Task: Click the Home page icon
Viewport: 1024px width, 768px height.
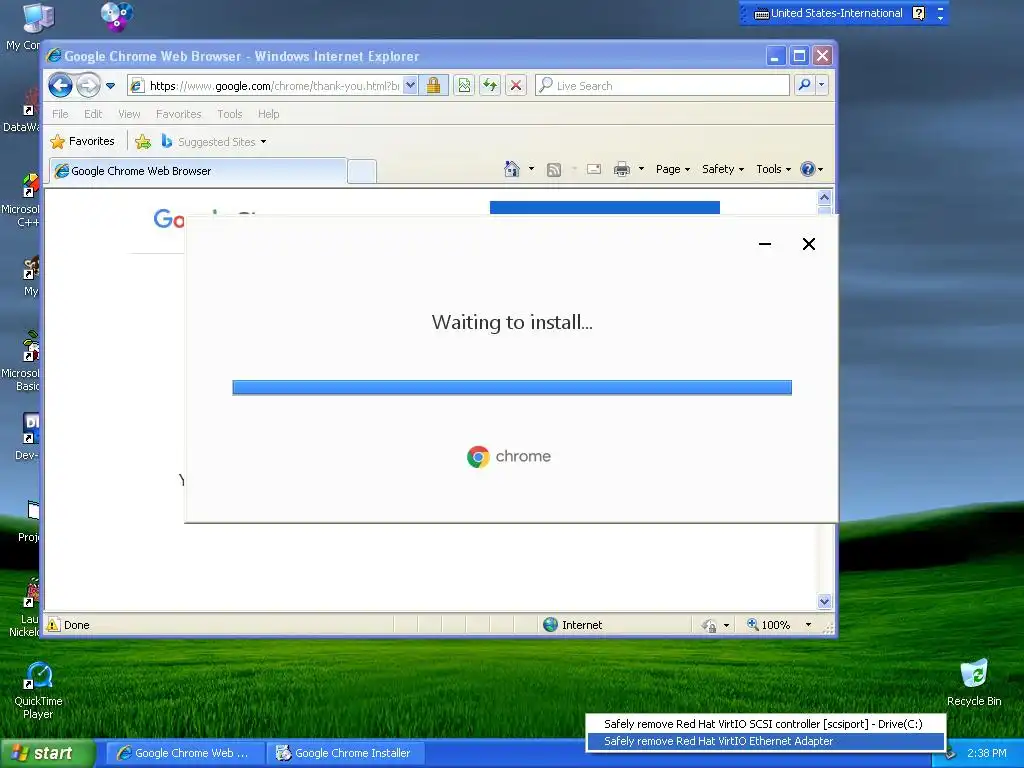Action: point(512,169)
